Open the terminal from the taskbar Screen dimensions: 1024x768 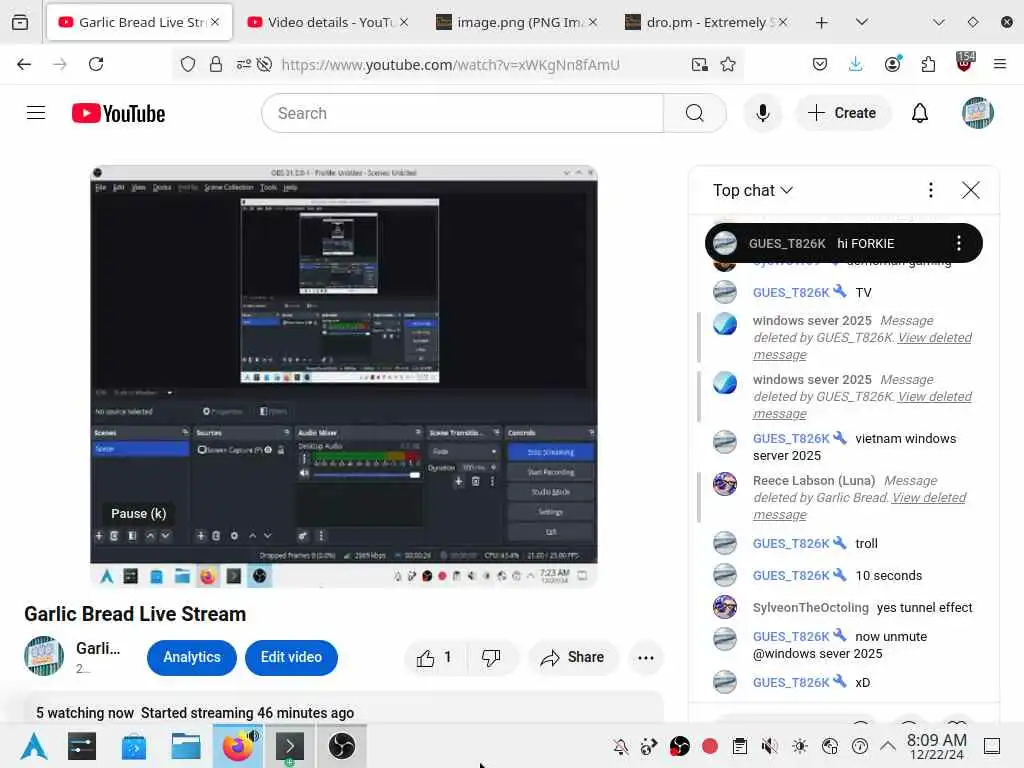[290, 746]
